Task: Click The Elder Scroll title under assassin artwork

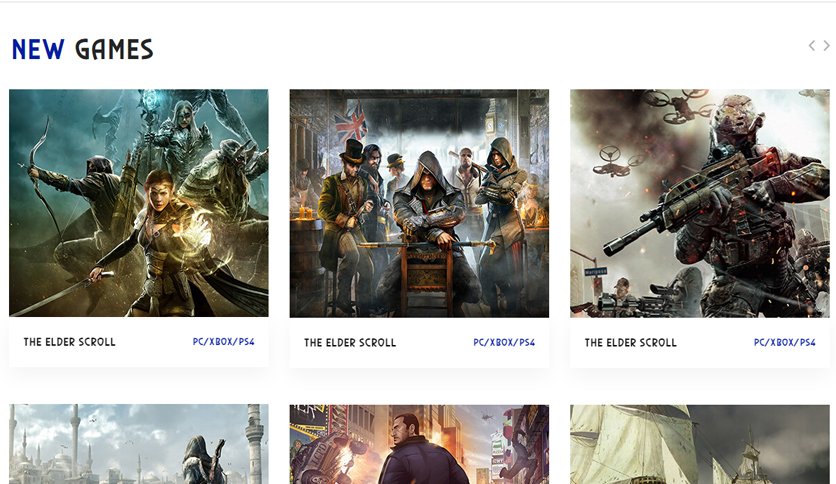Action: [350, 343]
